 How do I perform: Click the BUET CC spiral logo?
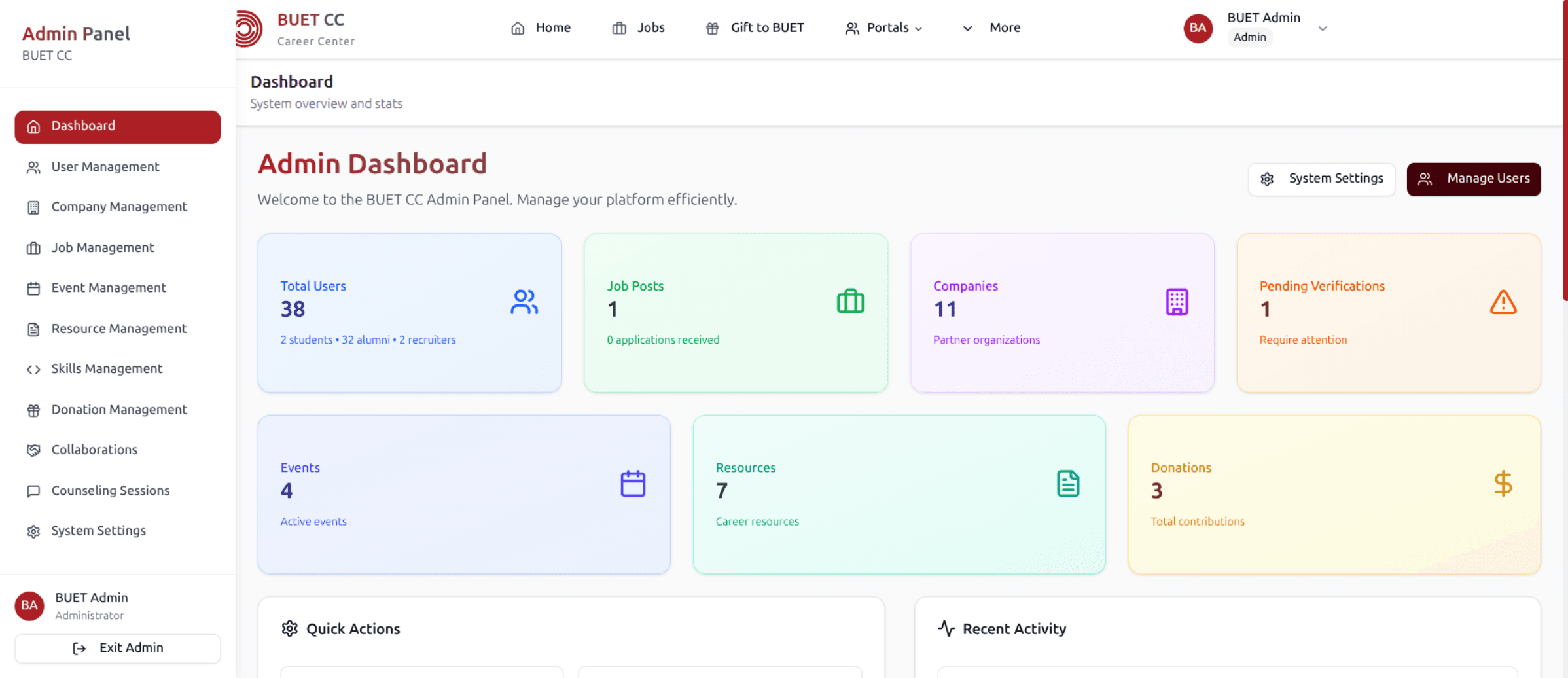click(249, 29)
